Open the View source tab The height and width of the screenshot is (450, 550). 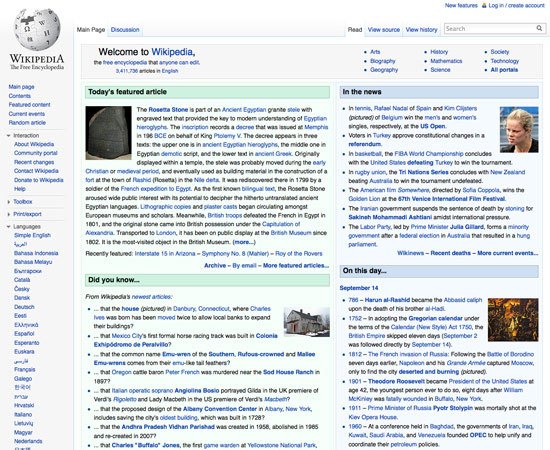[x=384, y=30]
